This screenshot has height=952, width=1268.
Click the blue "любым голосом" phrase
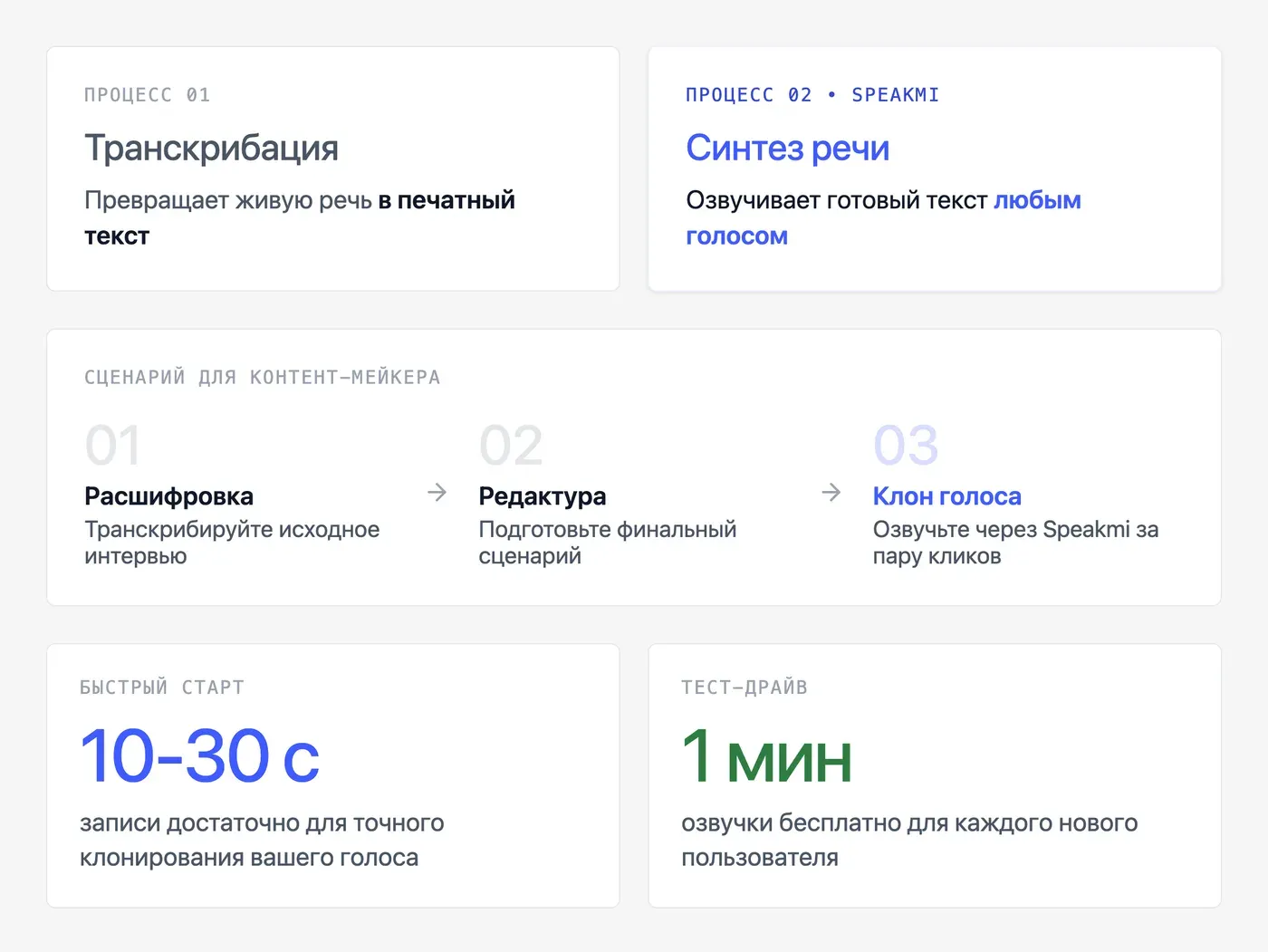[x=883, y=218]
